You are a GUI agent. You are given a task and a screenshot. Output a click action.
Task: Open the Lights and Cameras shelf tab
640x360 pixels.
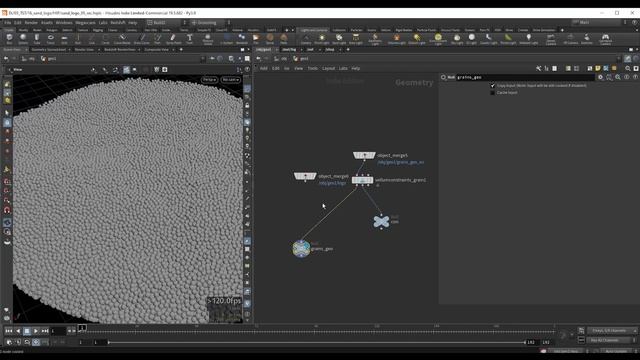click(314, 30)
